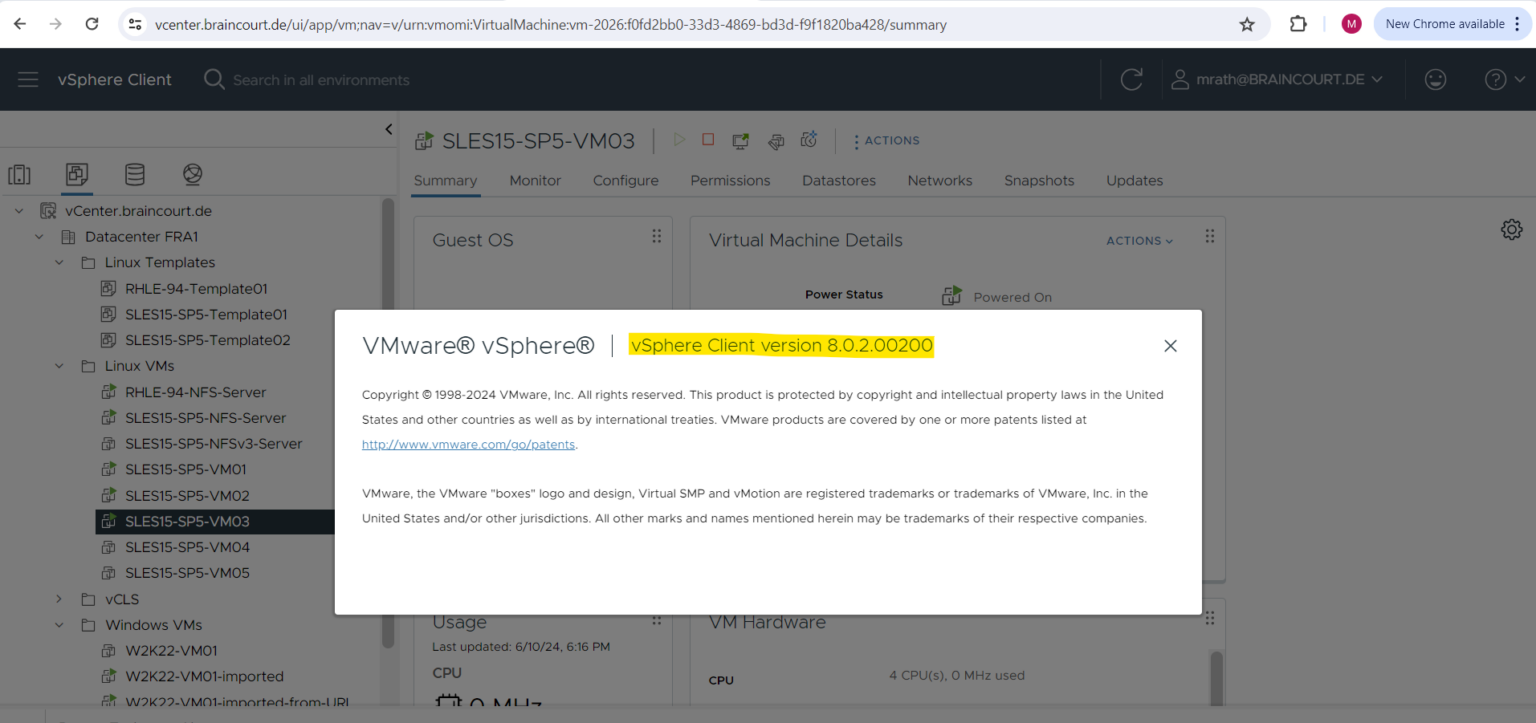1536x723 pixels.
Task: Click the feedback smiley icon
Action: pyautogui.click(x=1435, y=79)
